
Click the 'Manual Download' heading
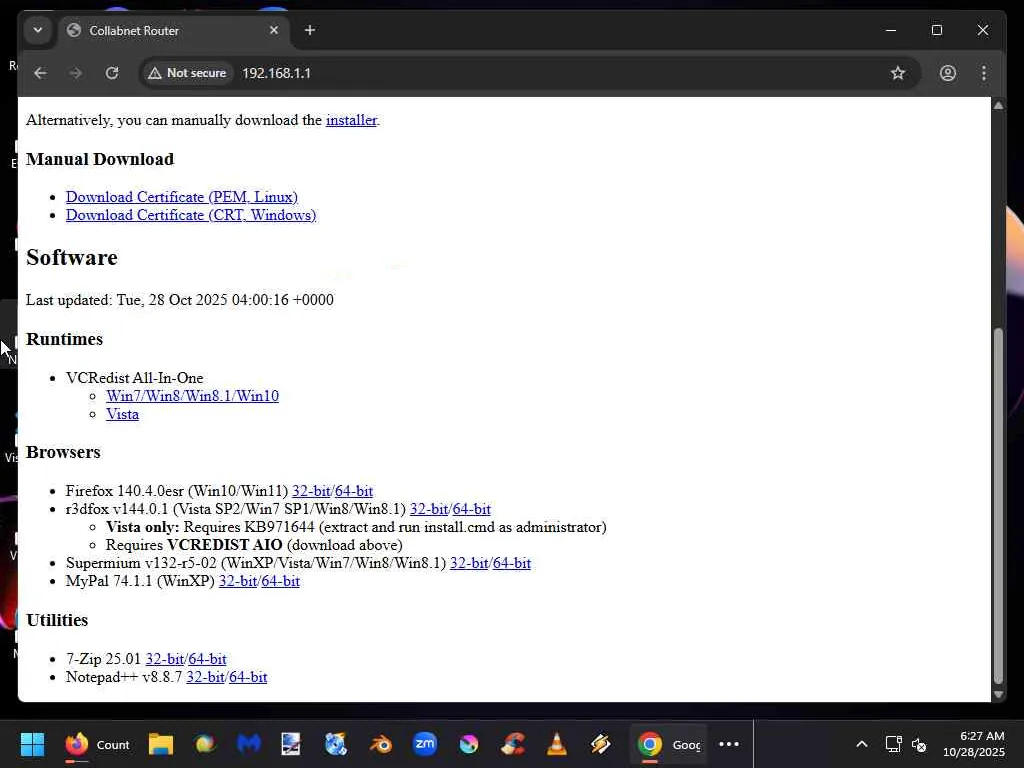(x=100, y=159)
